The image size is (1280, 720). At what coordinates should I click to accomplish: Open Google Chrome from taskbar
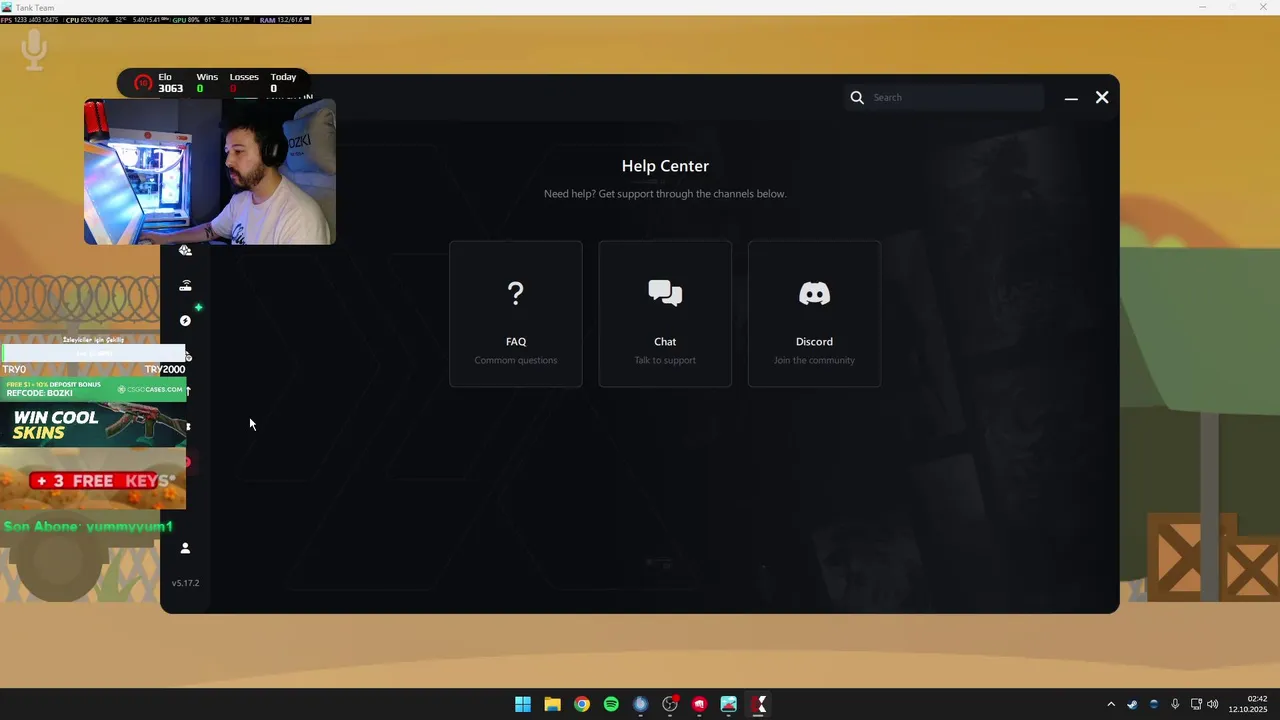(x=582, y=704)
